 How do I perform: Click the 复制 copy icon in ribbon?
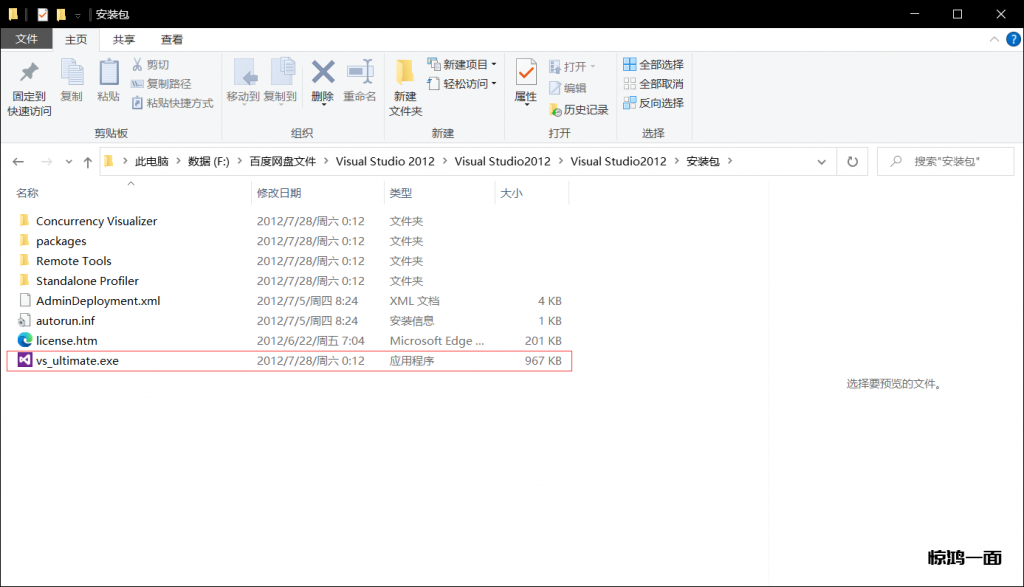point(72,73)
